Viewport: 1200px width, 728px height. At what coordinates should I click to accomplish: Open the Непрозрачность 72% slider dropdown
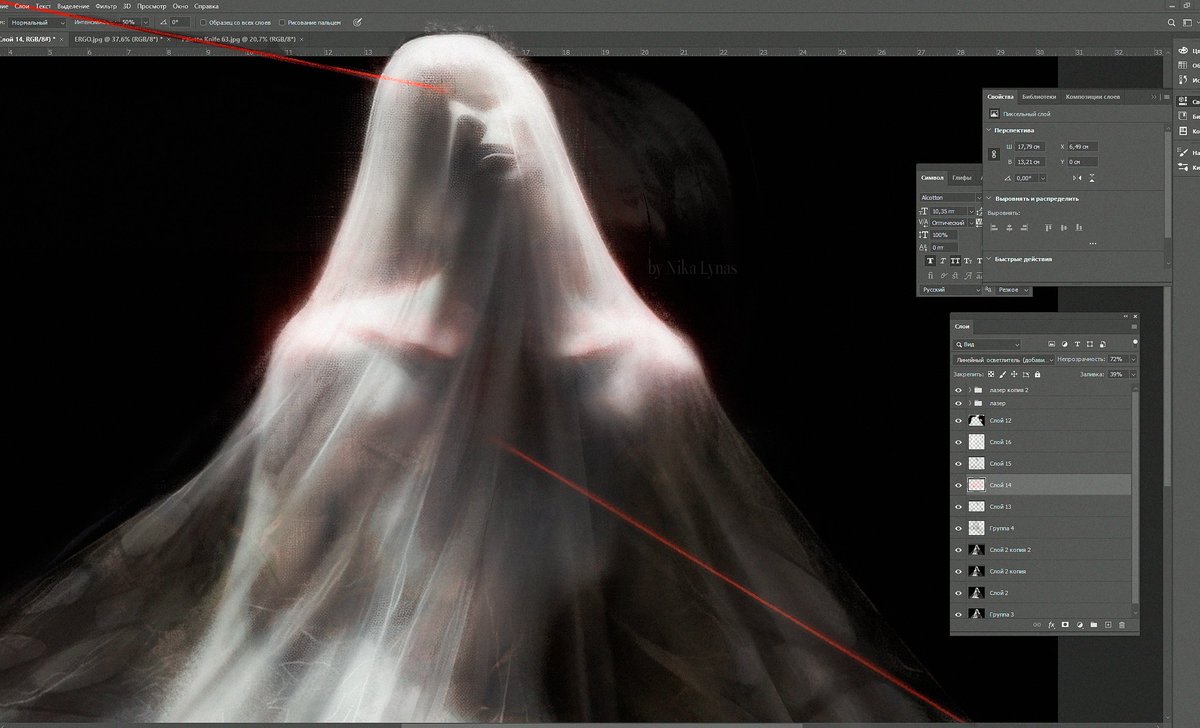[1133, 359]
